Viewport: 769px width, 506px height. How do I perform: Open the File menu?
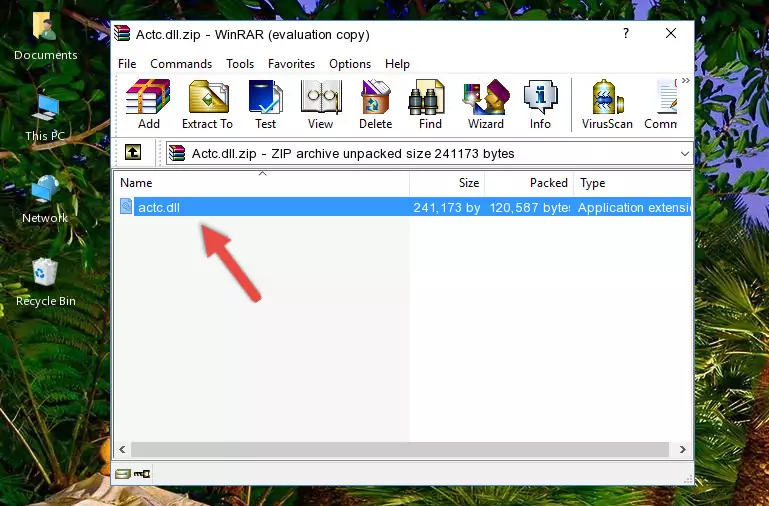coord(127,64)
